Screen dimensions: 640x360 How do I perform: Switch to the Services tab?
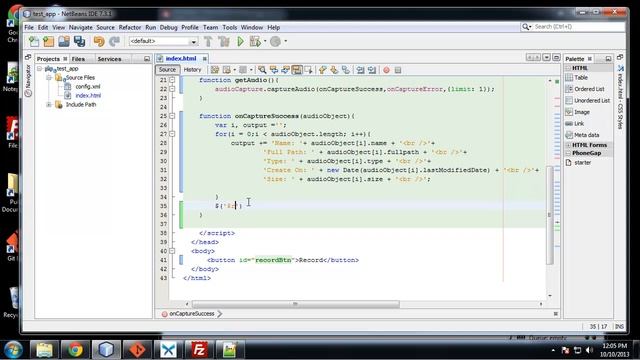coord(109,59)
